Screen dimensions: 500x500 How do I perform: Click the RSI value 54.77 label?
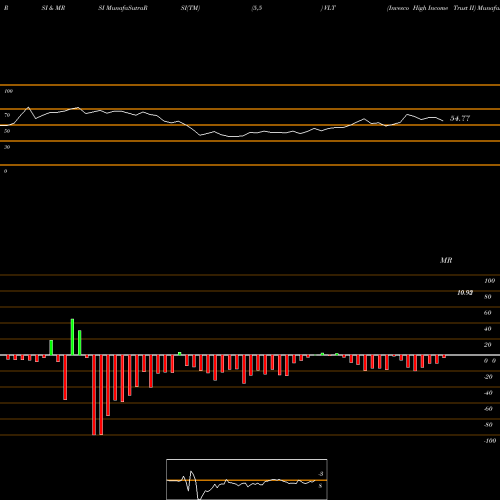coord(460,118)
